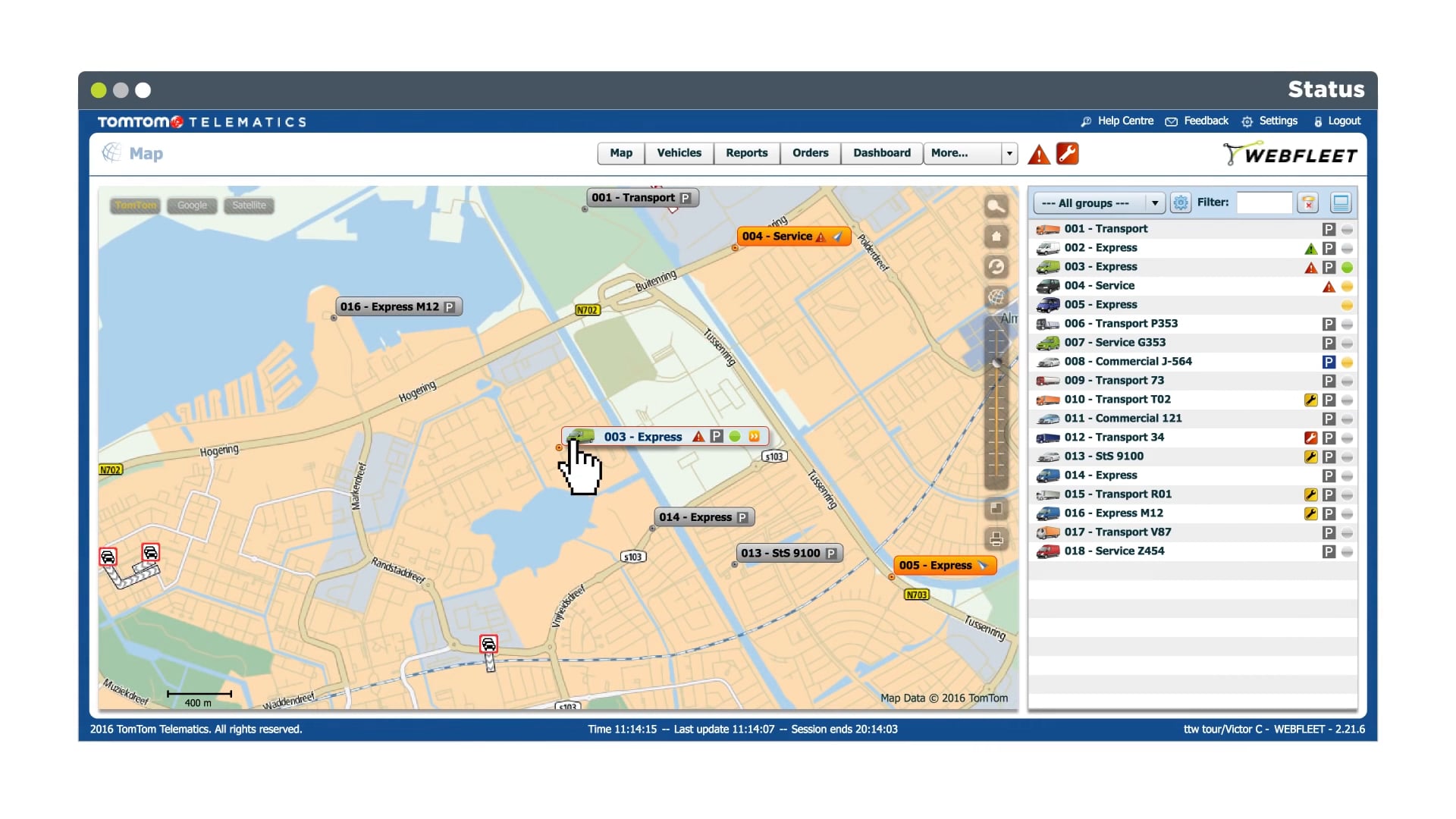Select 007 - Service G353 in vehicle list

[1194, 343]
